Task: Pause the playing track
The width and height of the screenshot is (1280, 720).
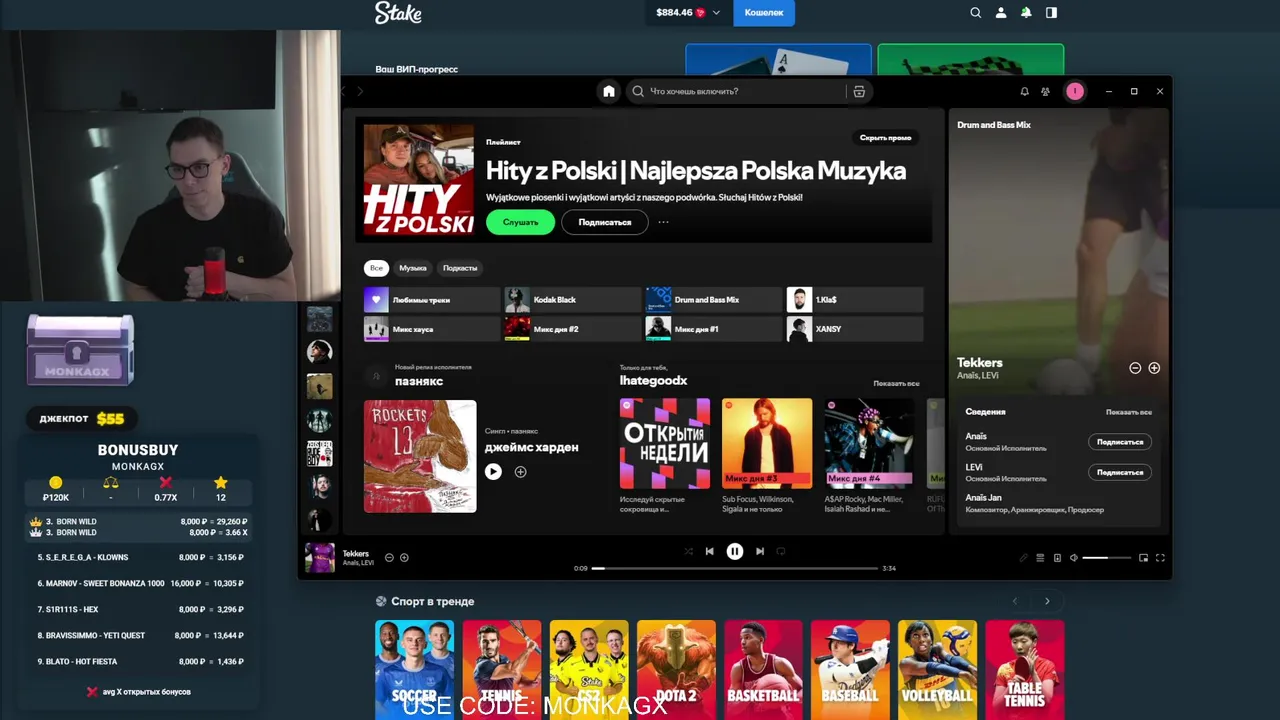Action: (735, 551)
